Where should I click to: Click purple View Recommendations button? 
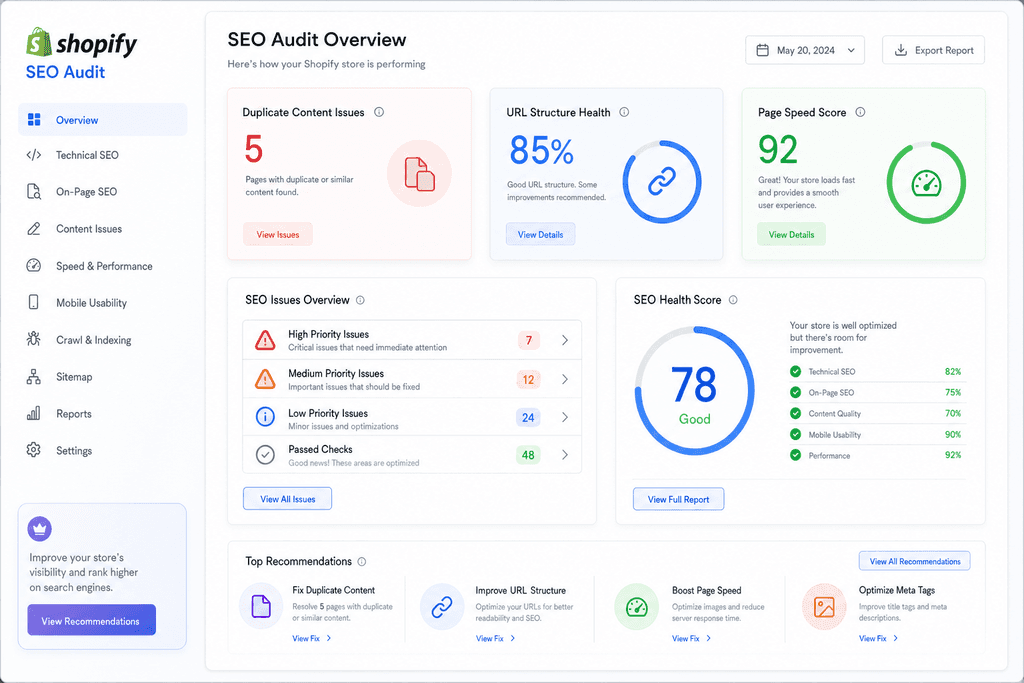[91, 620]
